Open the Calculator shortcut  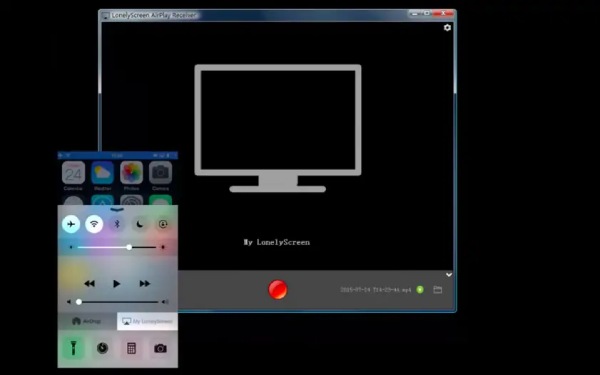pos(131,348)
